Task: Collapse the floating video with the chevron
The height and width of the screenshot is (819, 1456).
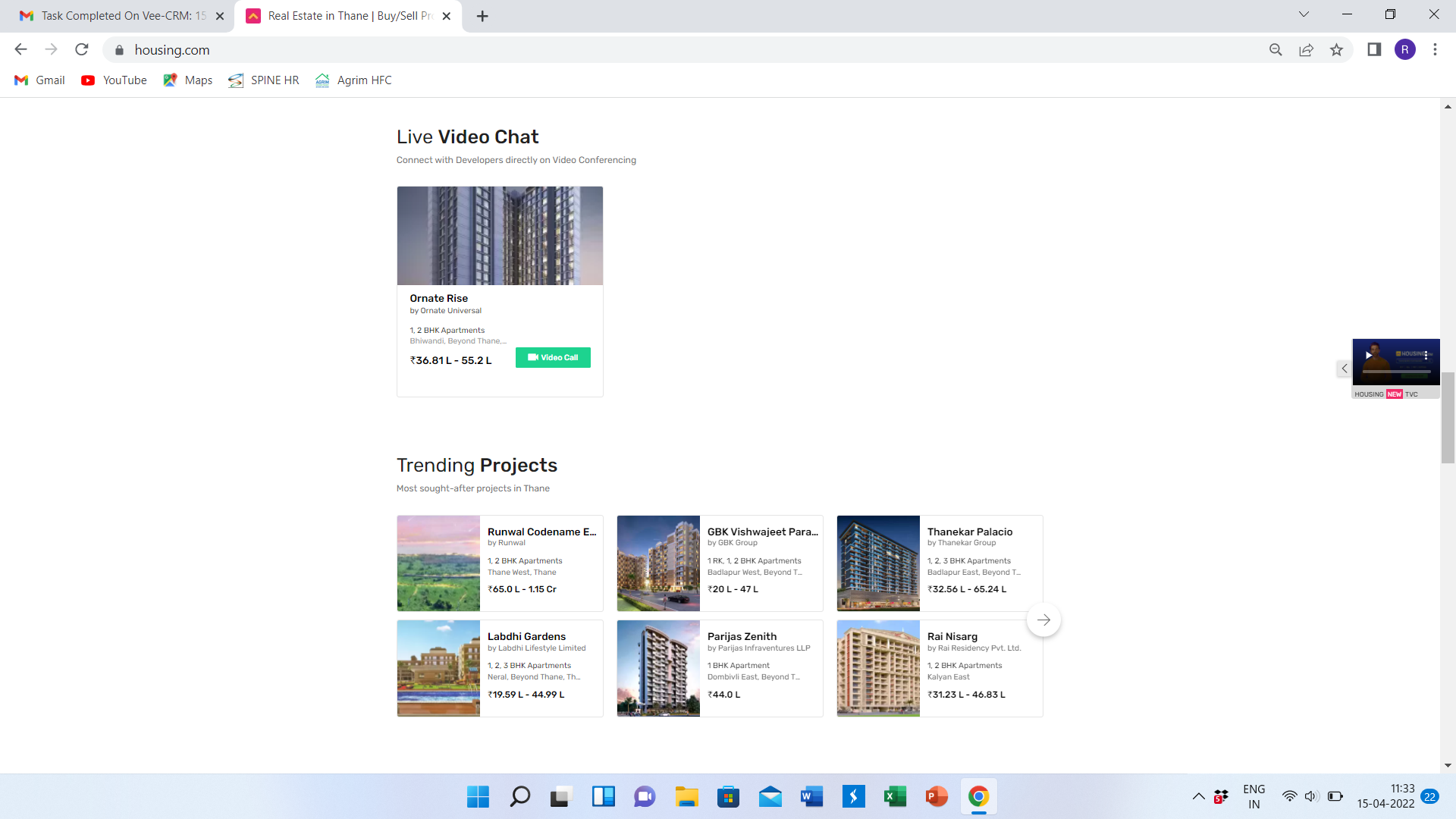Action: pyautogui.click(x=1344, y=369)
